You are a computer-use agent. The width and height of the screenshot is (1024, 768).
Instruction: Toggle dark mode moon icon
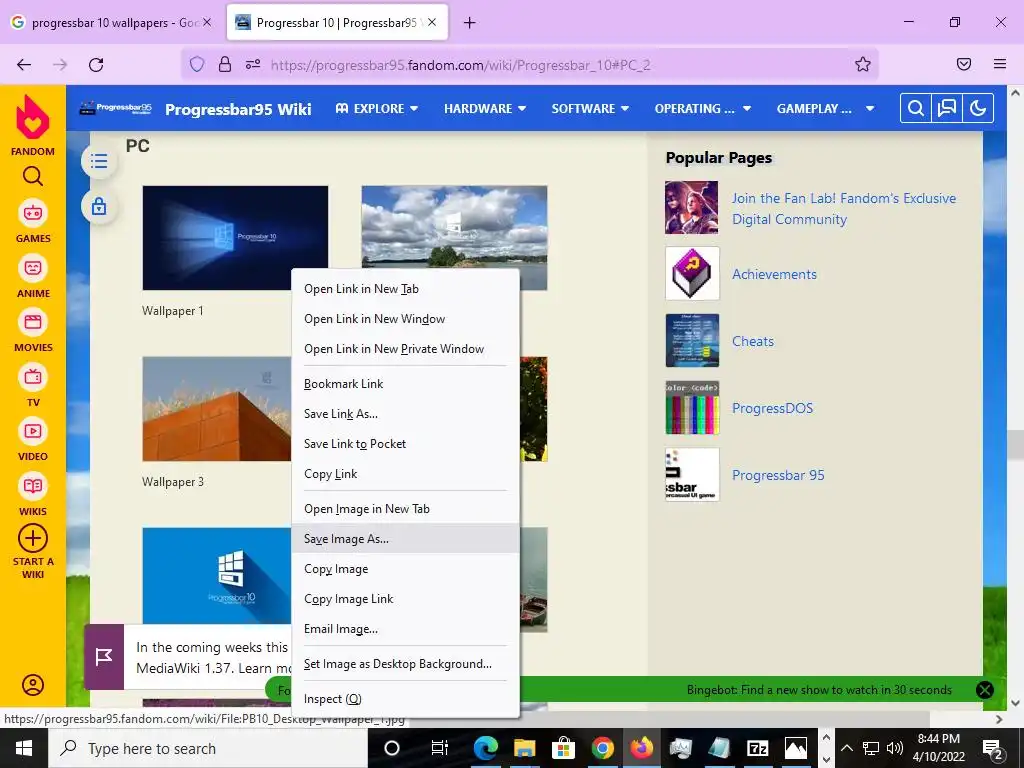pos(978,108)
